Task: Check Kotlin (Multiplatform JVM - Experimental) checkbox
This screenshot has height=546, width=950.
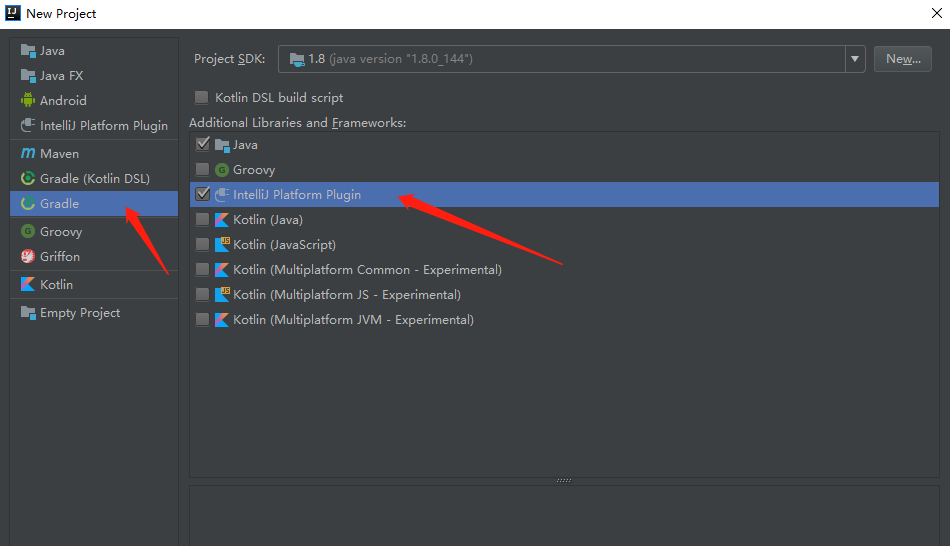Action: [202, 319]
